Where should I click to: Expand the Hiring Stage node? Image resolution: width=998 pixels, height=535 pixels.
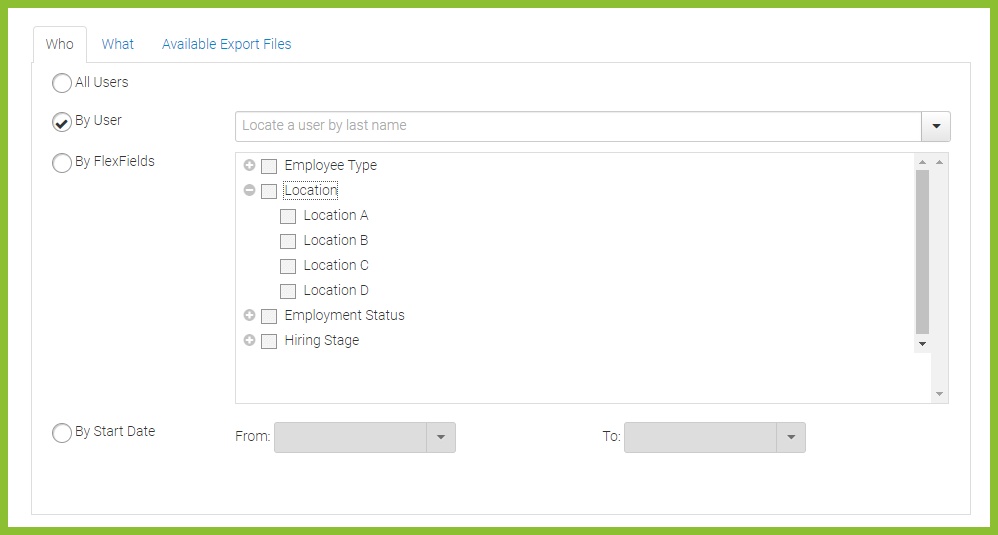[250, 340]
